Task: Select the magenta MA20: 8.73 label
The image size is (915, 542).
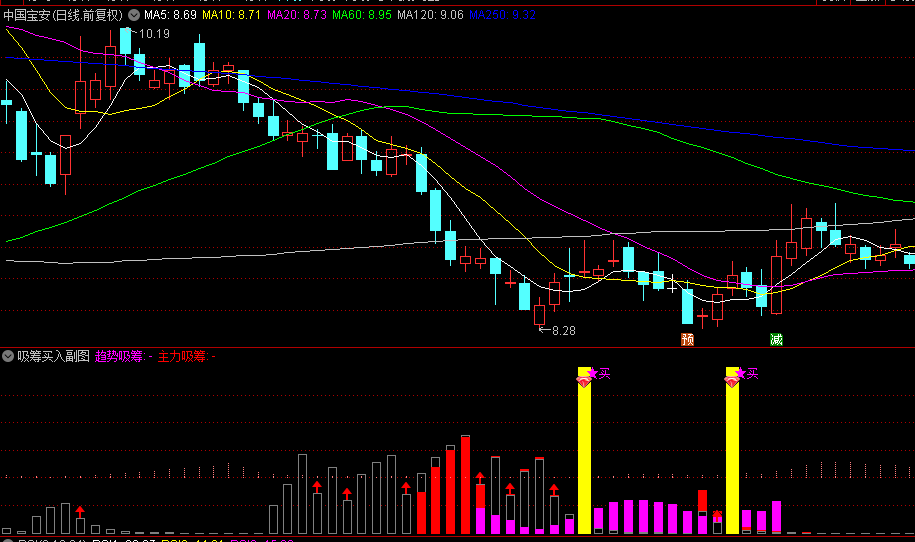Action: coord(296,15)
